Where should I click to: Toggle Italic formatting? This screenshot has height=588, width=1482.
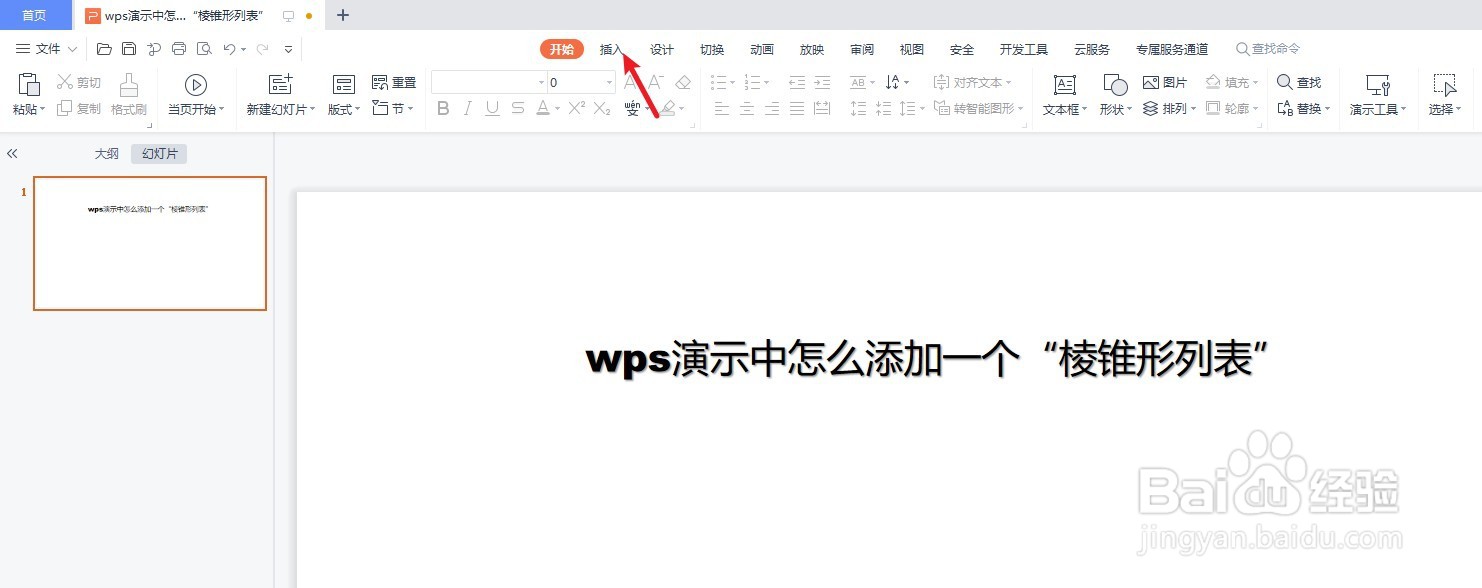[468, 108]
